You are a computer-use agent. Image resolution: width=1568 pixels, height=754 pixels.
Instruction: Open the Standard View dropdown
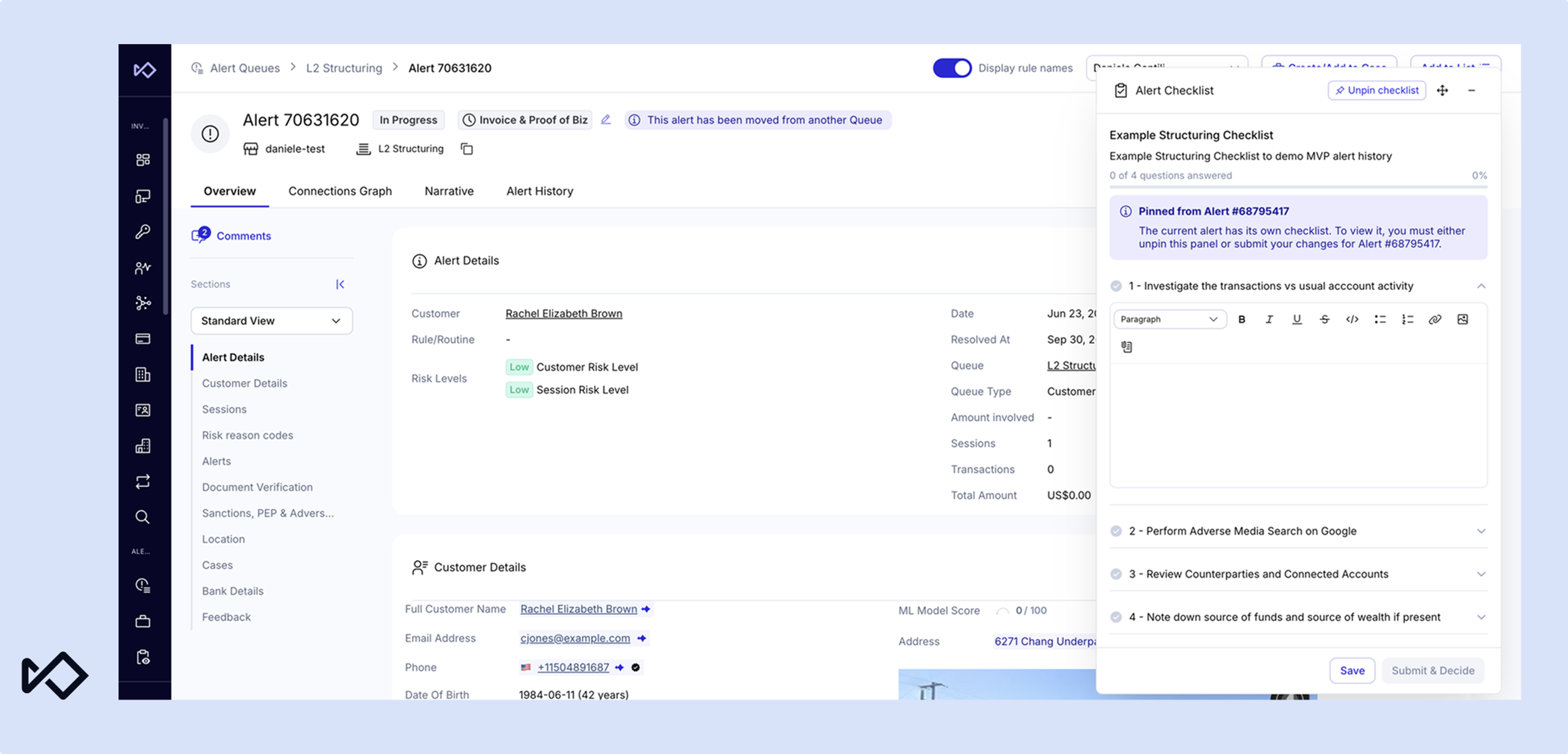pyautogui.click(x=272, y=321)
